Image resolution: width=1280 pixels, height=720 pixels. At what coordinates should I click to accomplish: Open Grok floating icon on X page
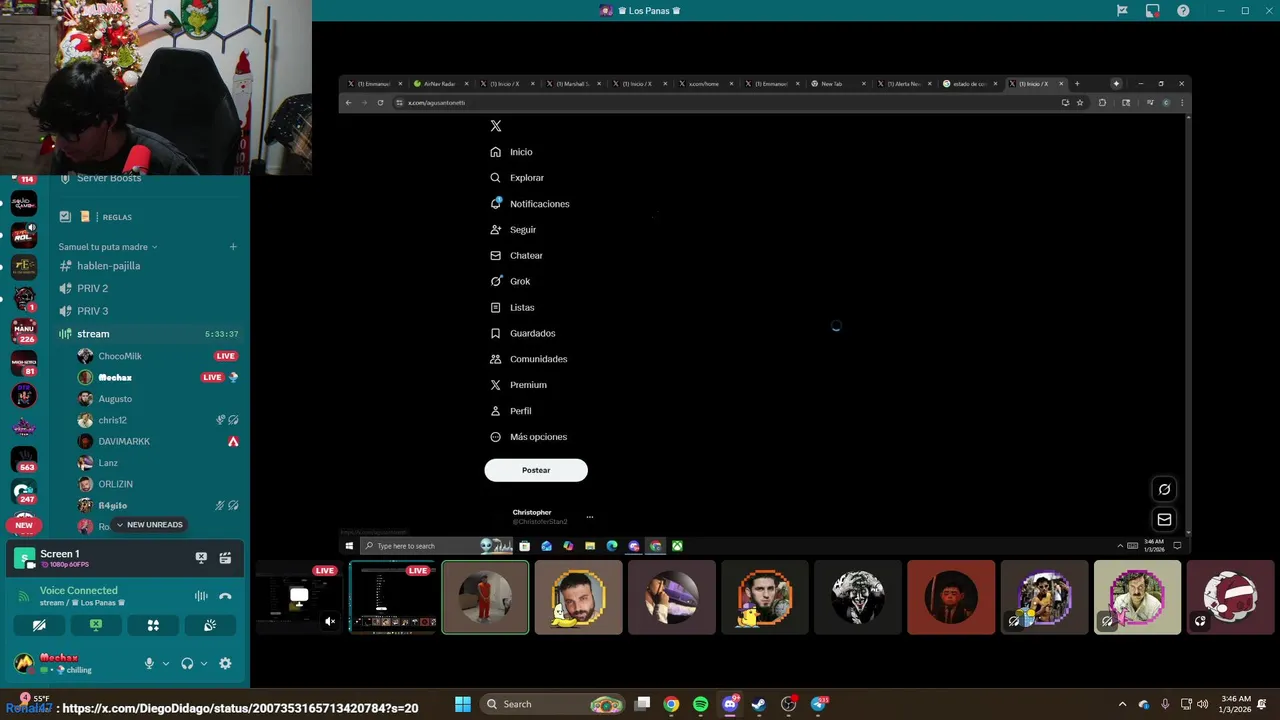(x=1164, y=489)
